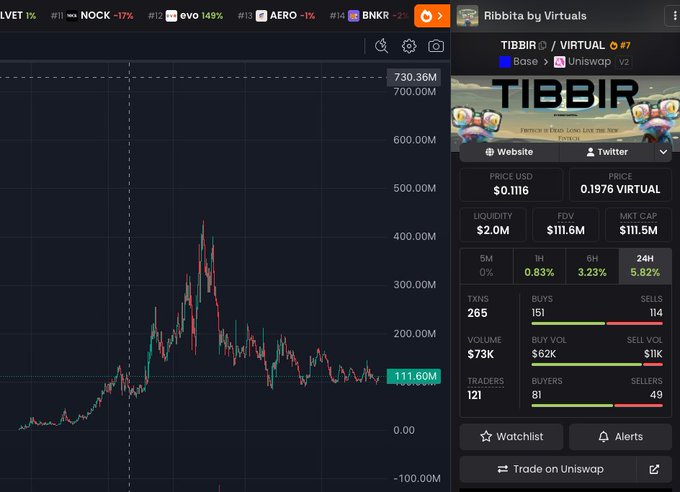
Task: Open chart settings gear icon
Action: 409,46
